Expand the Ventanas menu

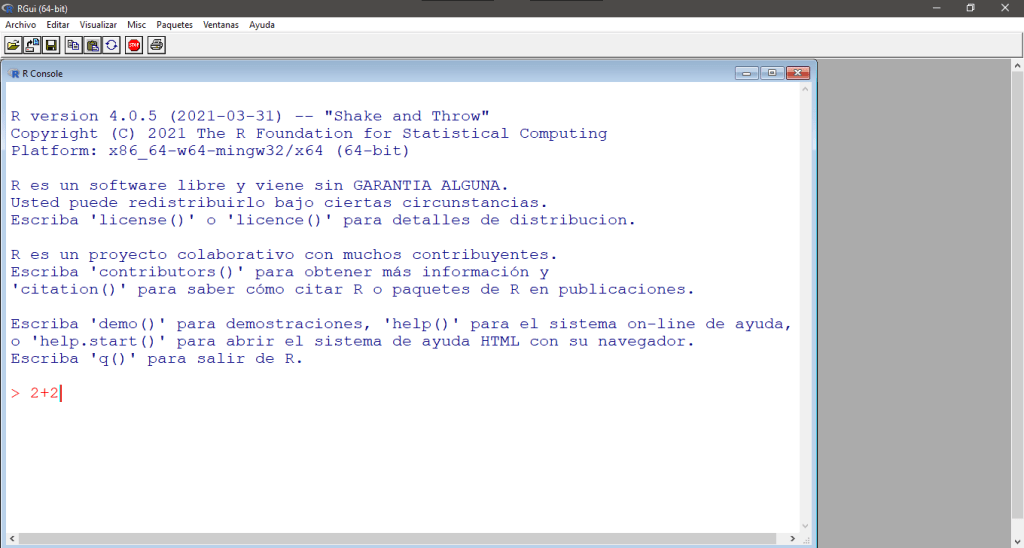point(221,24)
